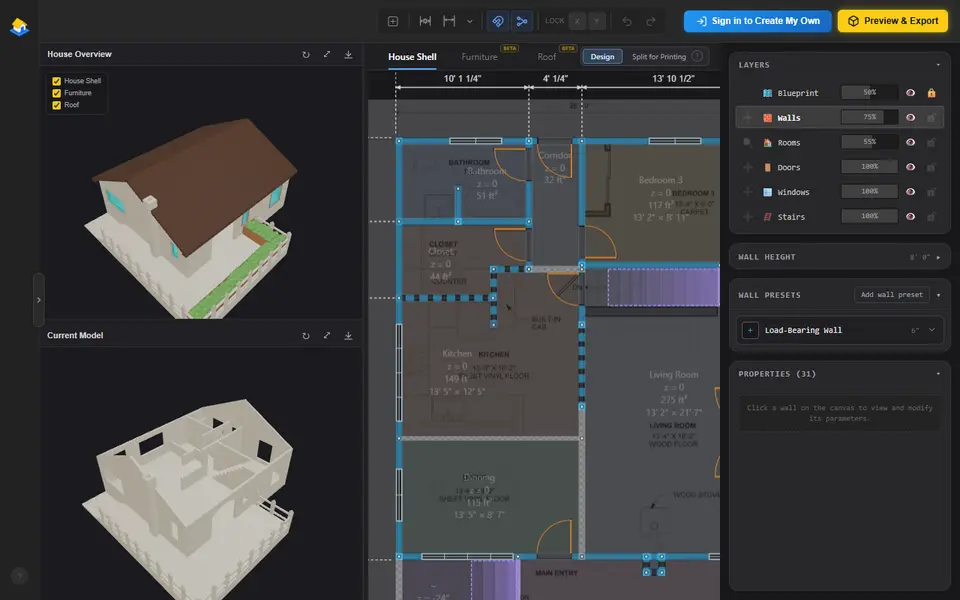The height and width of the screenshot is (600, 960).
Task: Click the magnifier icon beside Rooms layer
Action: click(x=747, y=142)
